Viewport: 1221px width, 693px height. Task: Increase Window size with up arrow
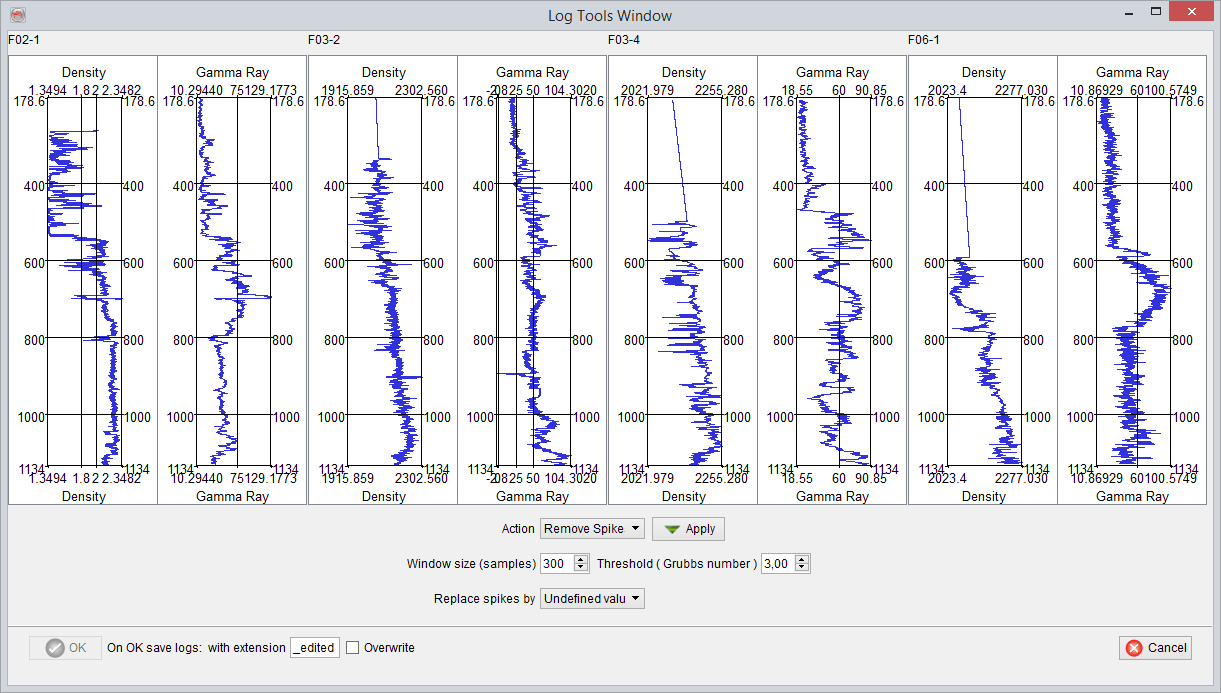[x=582, y=559]
